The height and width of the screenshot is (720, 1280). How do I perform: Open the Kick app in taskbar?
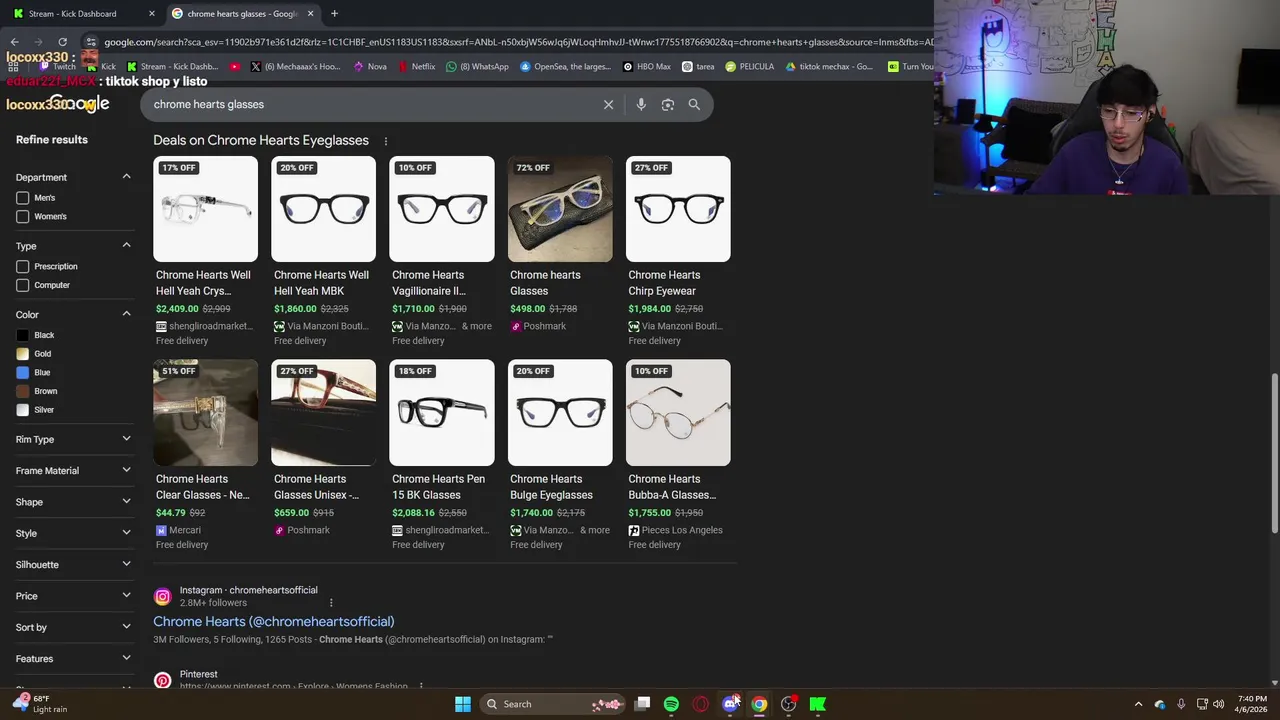tap(818, 704)
